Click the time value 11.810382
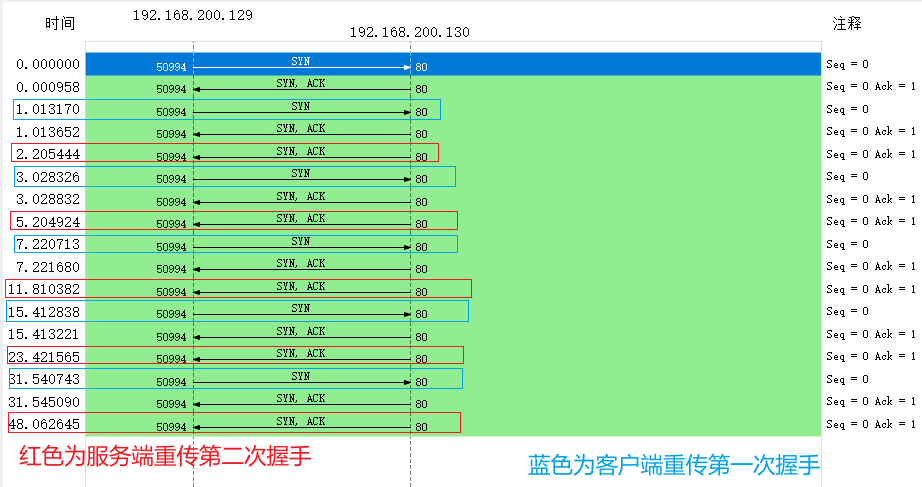 (44, 289)
